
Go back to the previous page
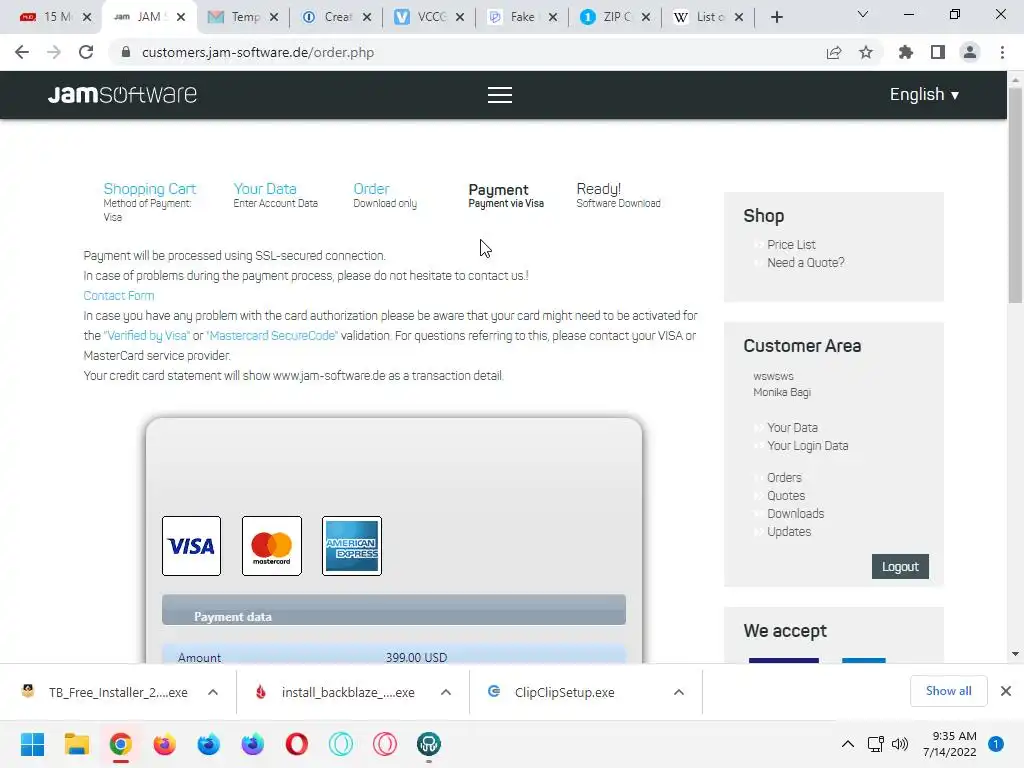click(x=22, y=52)
